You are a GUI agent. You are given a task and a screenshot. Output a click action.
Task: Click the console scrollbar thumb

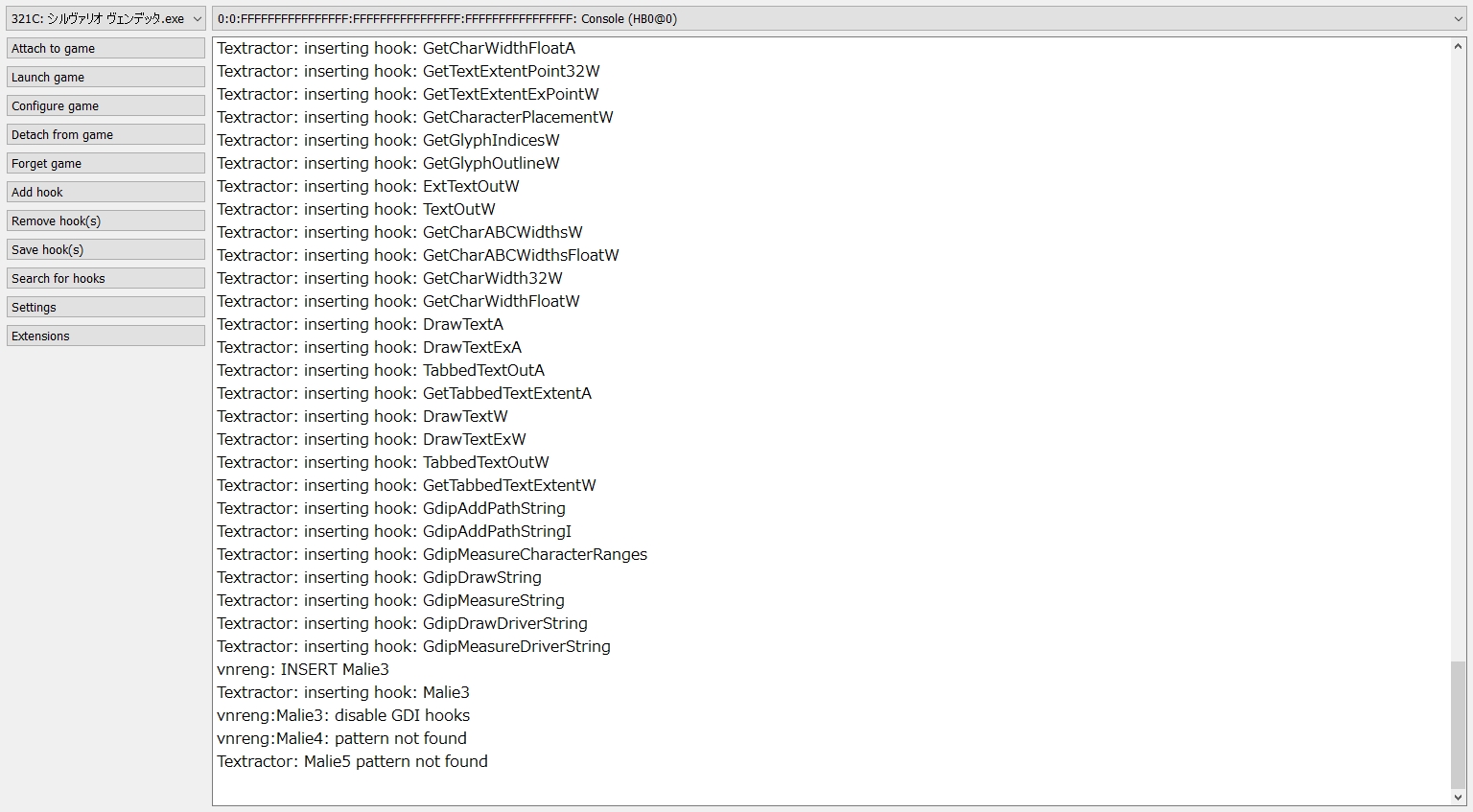pyautogui.click(x=1459, y=724)
